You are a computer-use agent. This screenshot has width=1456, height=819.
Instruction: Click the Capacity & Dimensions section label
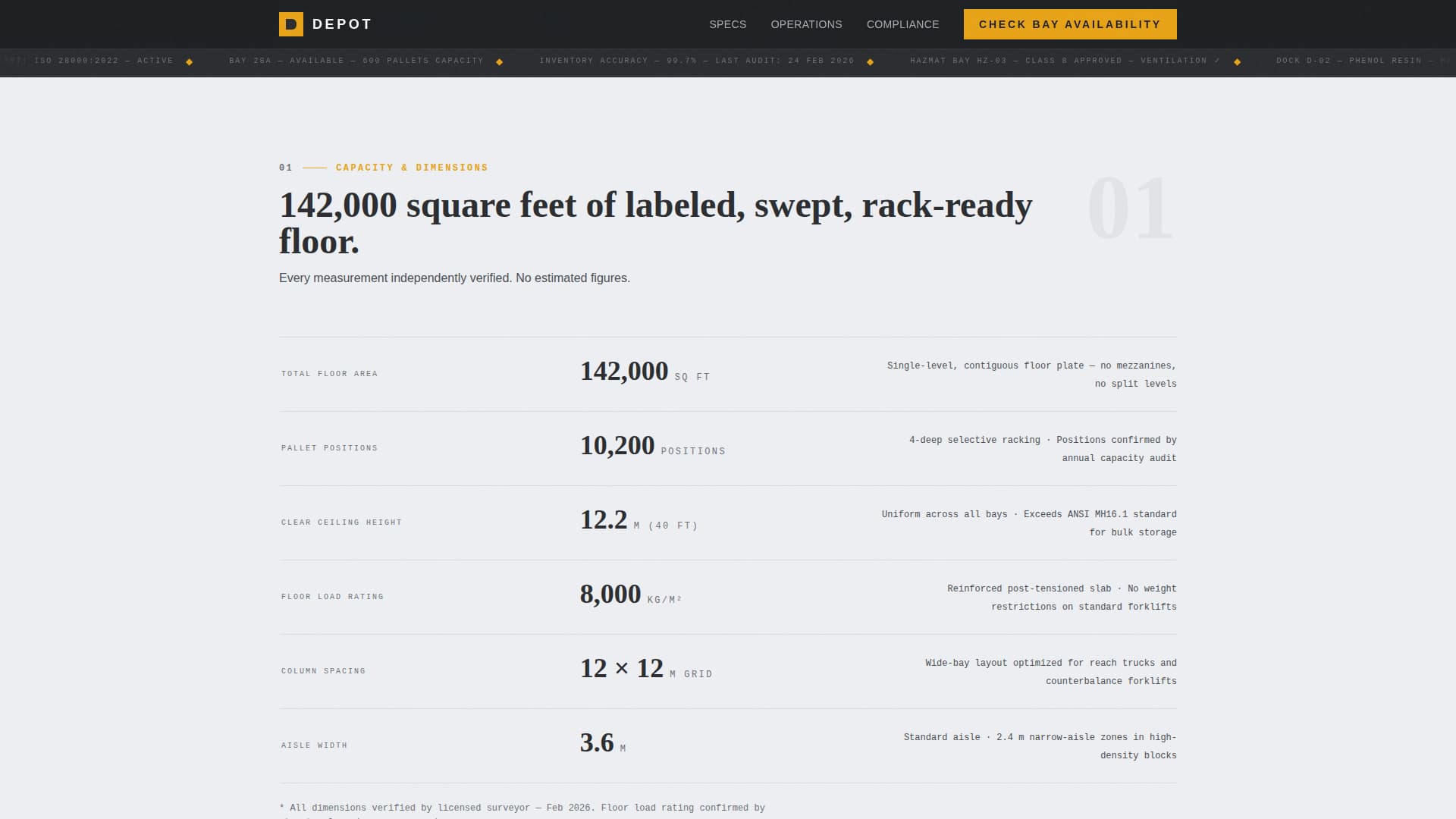pyautogui.click(x=412, y=168)
